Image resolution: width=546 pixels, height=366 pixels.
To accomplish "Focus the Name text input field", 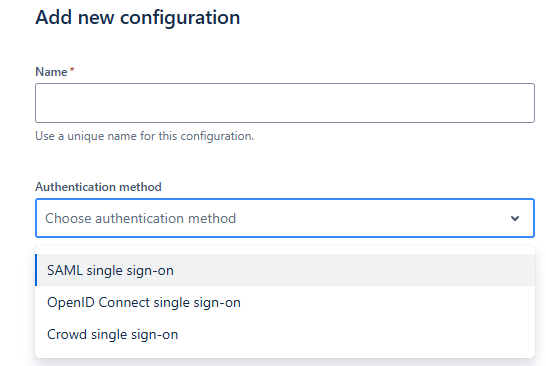I will coord(285,103).
